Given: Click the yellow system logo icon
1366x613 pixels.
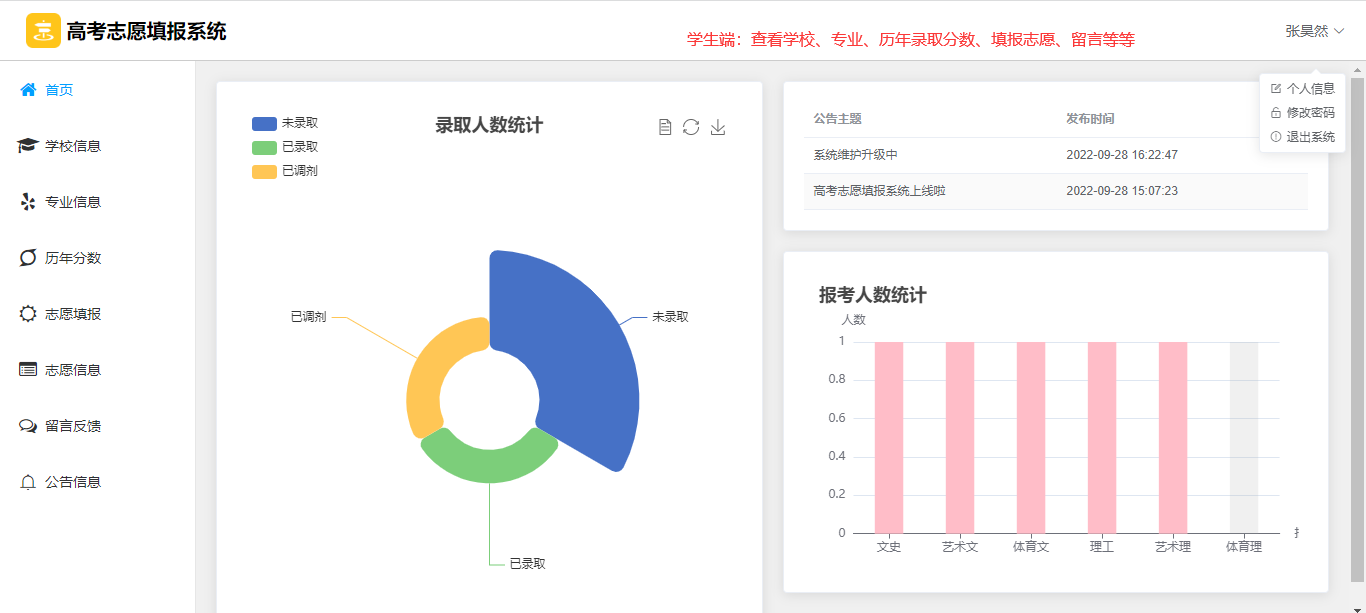Looking at the screenshot, I should click(x=43, y=31).
